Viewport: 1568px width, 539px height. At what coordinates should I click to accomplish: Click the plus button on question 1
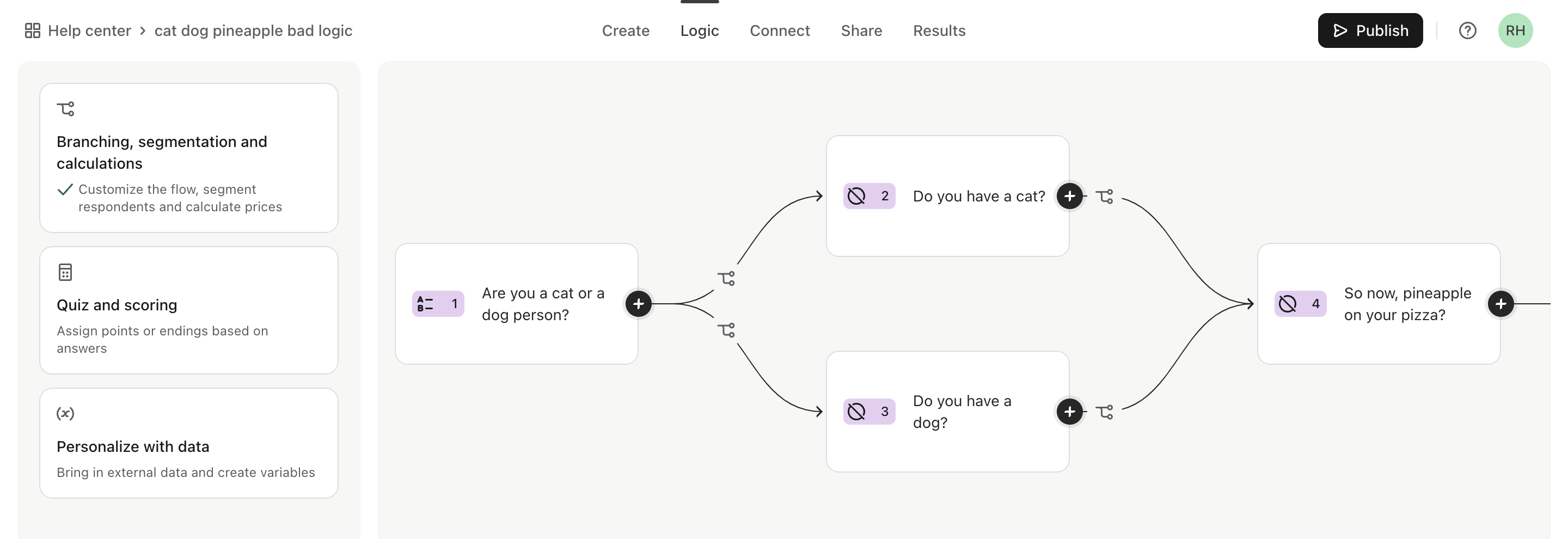(x=638, y=304)
